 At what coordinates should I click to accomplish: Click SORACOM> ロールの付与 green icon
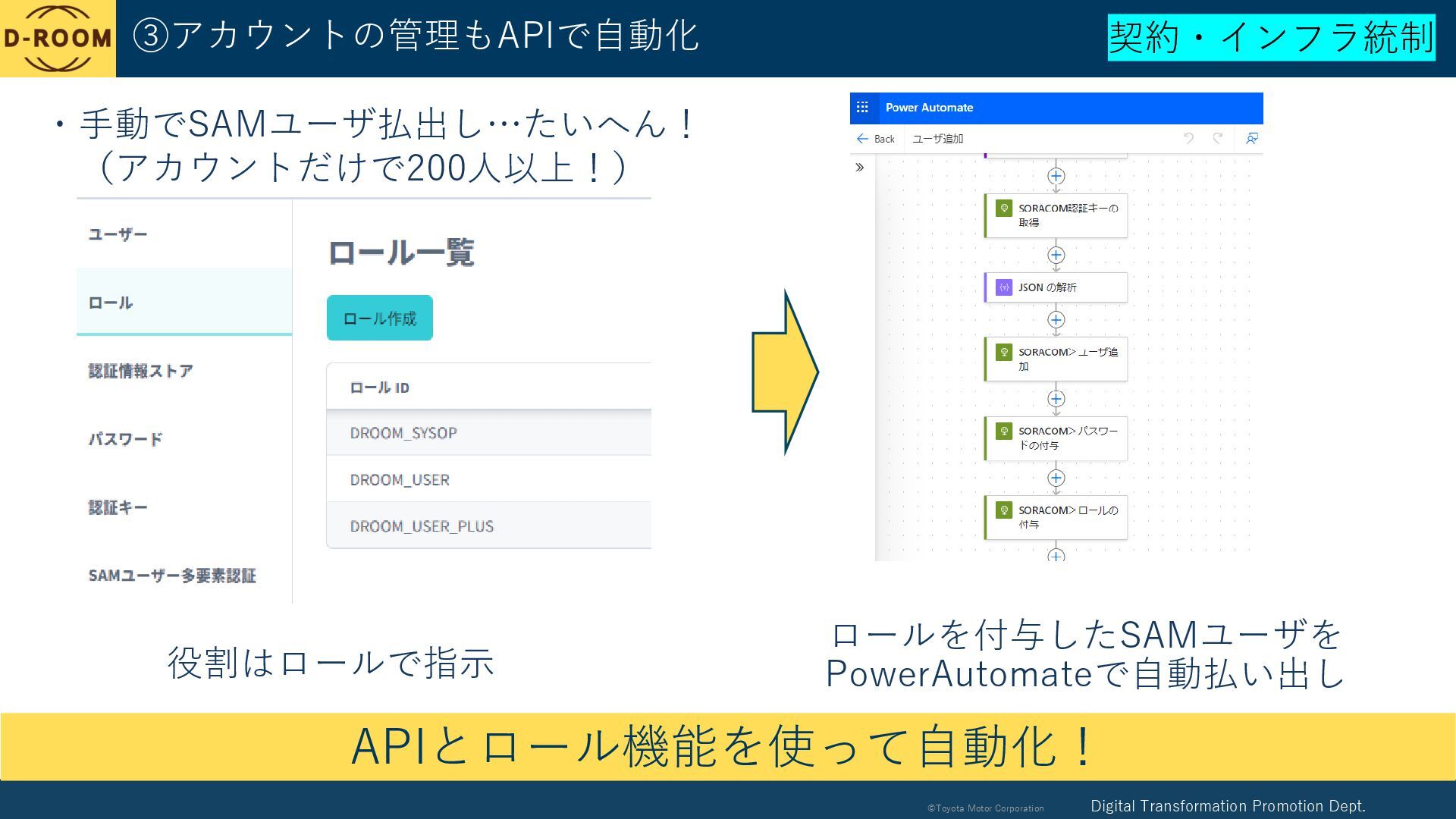click(1004, 510)
